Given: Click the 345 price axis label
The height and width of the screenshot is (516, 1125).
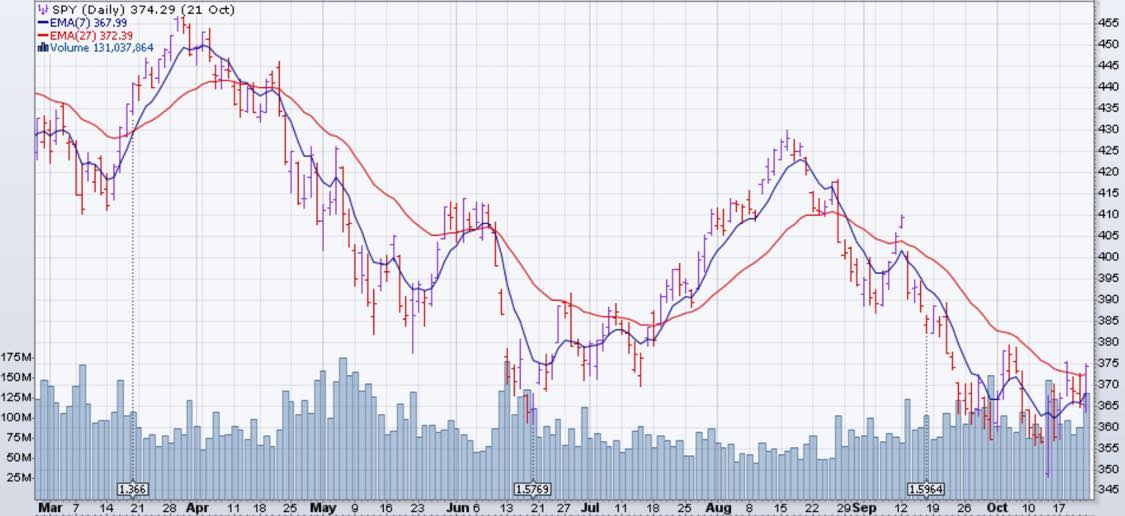Looking at the screenshot, I should click(1107, 489).
